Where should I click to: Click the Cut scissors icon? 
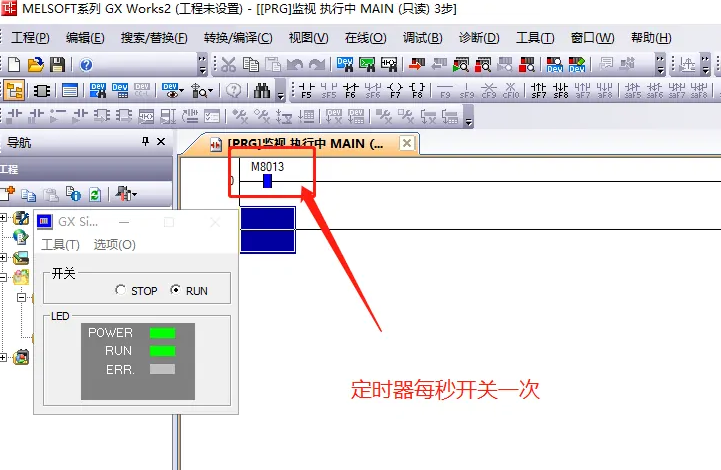pyautogui.click(x=228, y=64)
